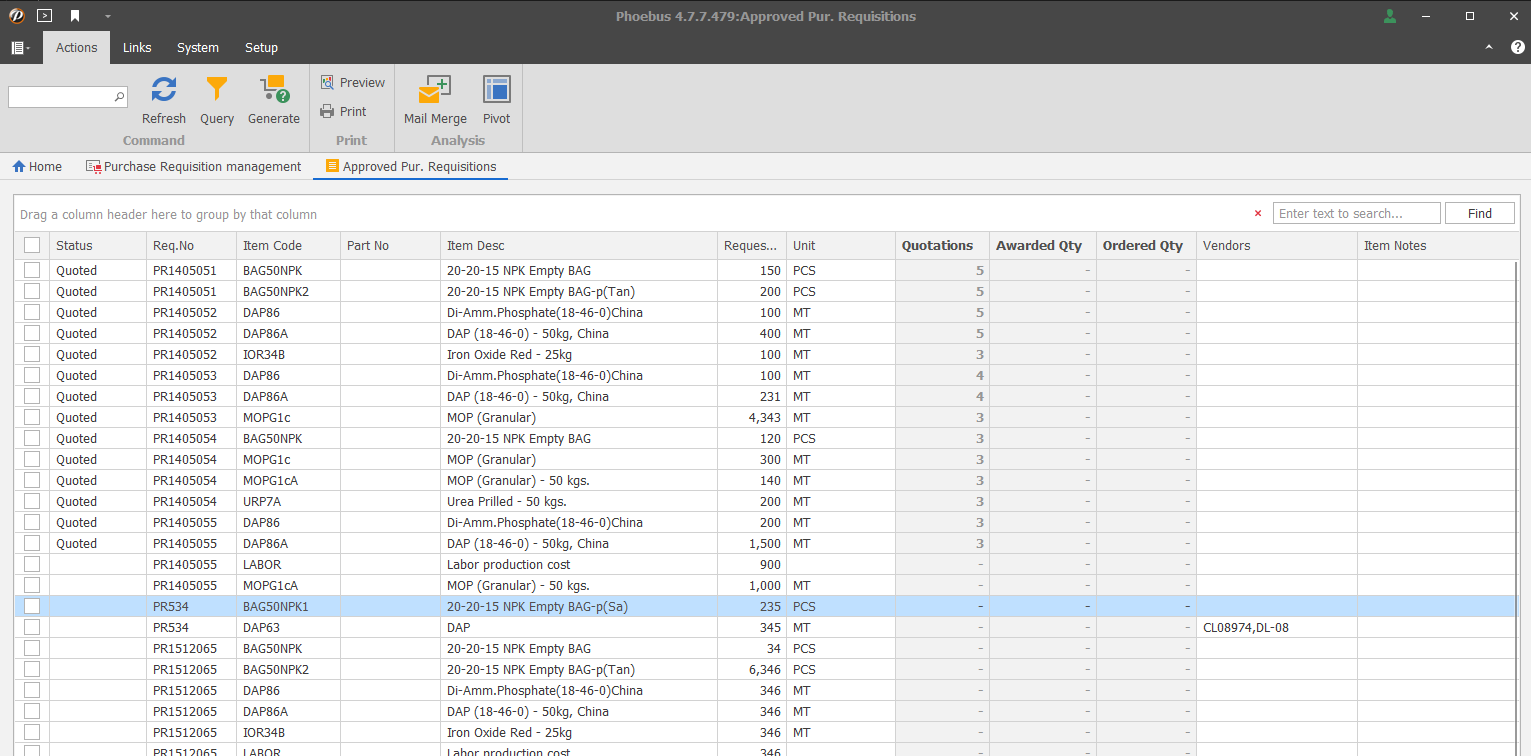Select the DAP description cell for DAP63
The height and width of the screenshot is (756, 1531).
pyautogui.click(x=579, y=627)
